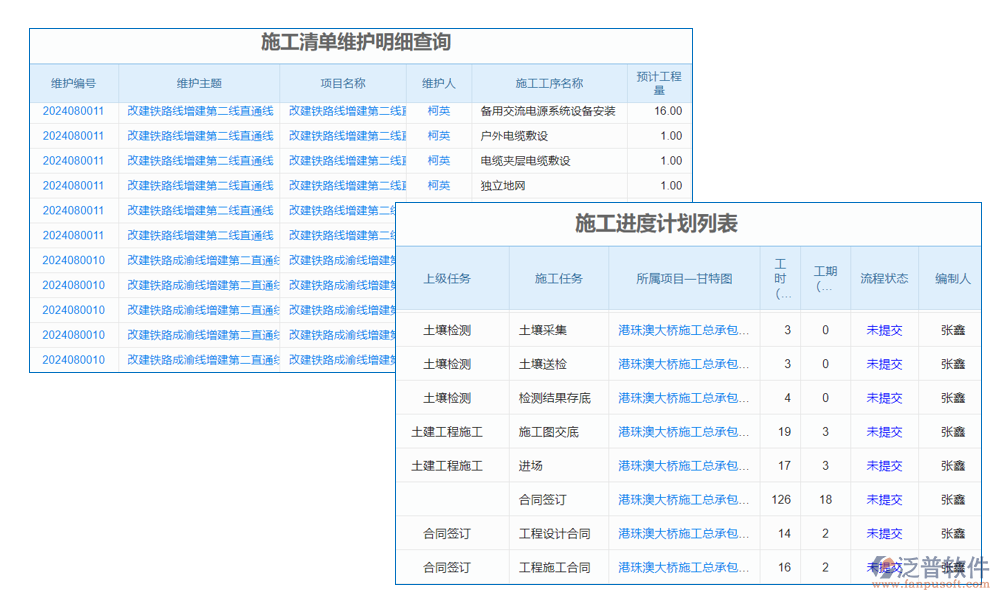Click the 编制人 张壹 entry
Image resolution: width=1000 pixels, height=600 pixels.
[950, 330]
